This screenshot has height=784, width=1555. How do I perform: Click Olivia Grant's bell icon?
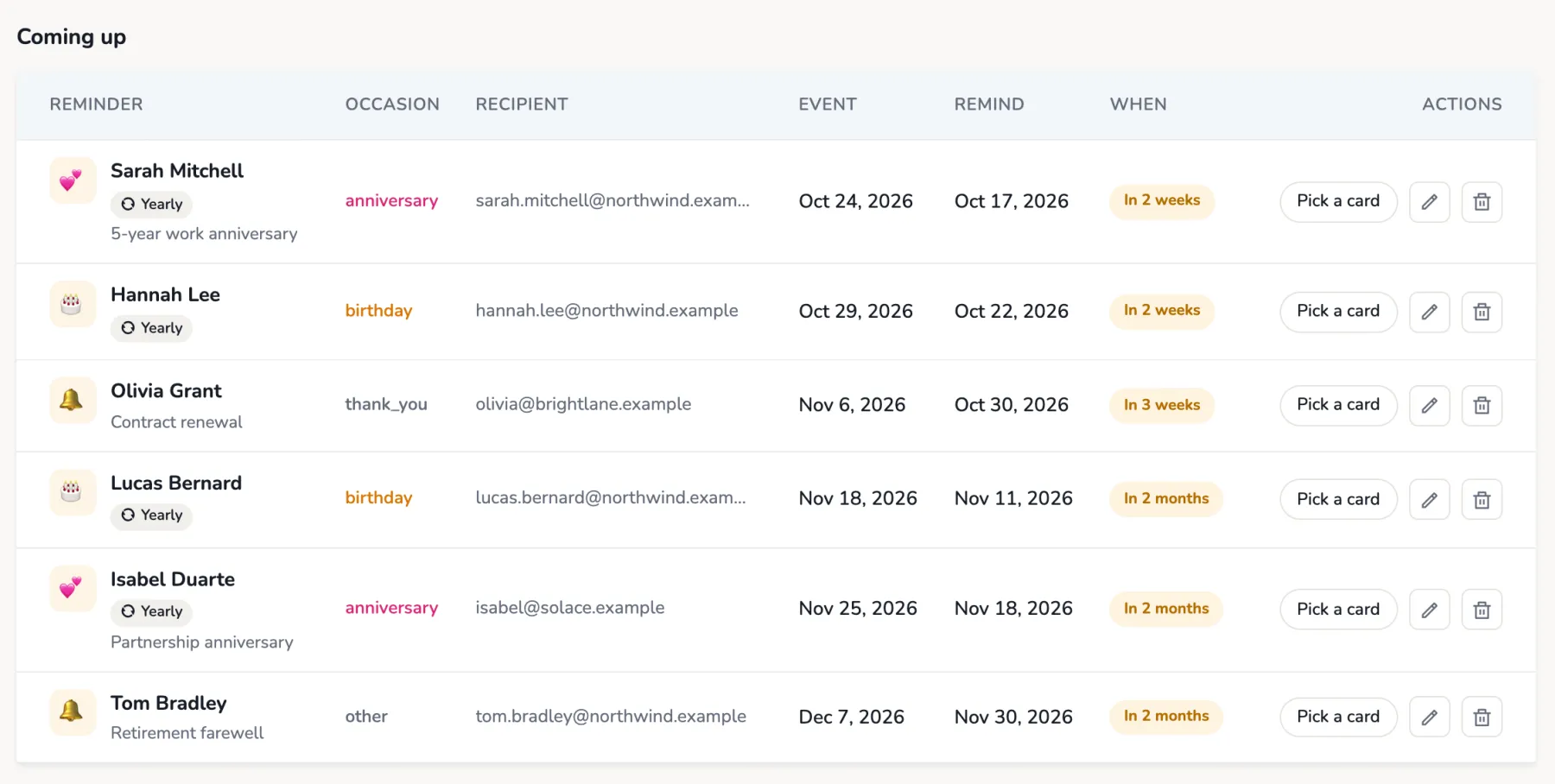coord(72,400)
